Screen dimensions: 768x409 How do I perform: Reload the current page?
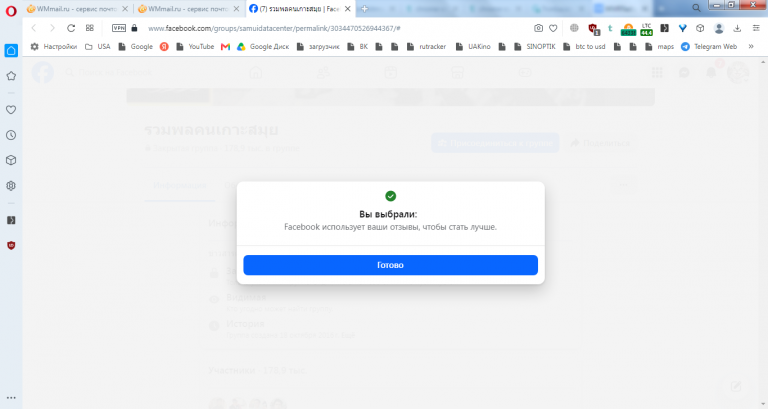[71, 28]
